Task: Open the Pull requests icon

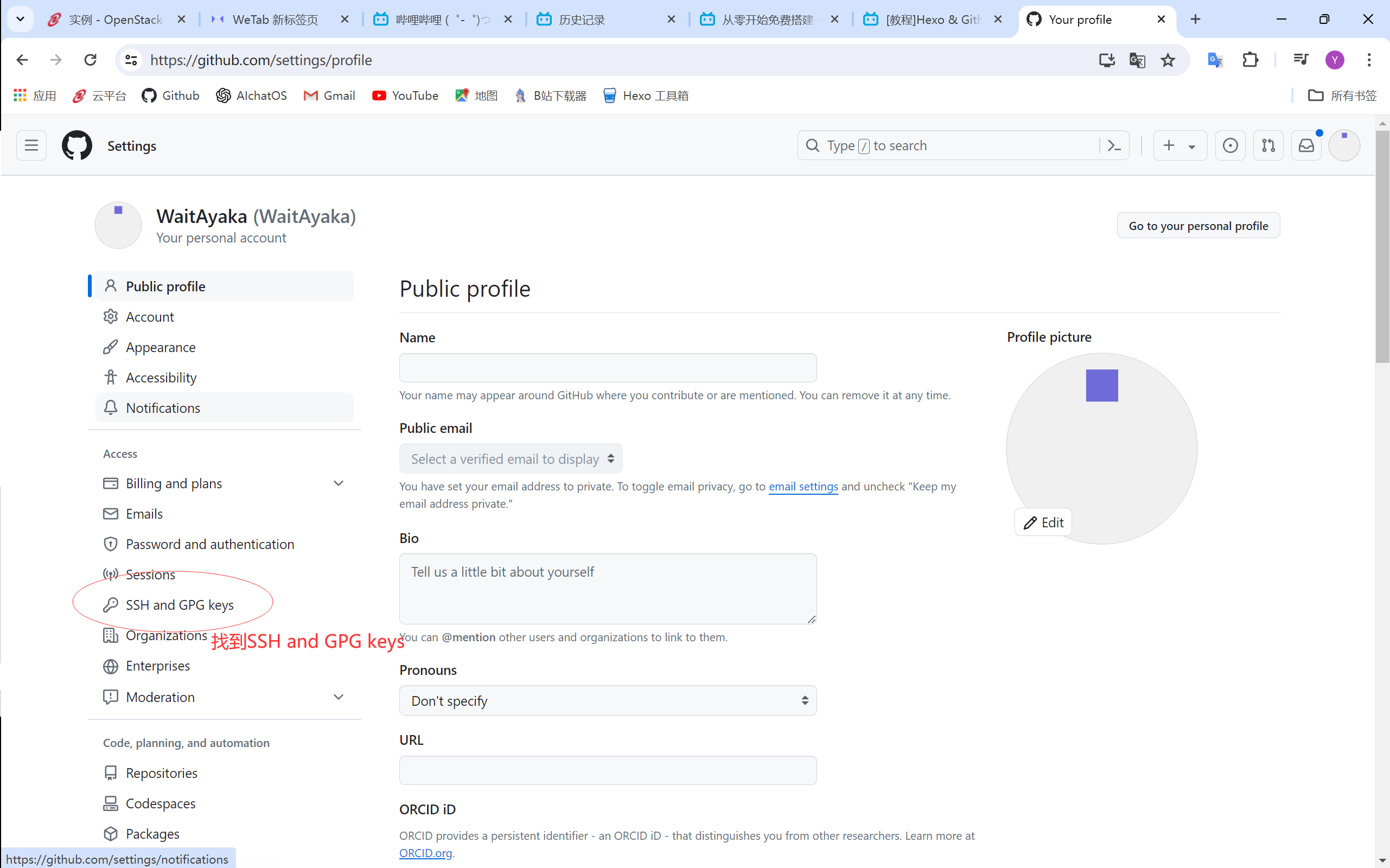Action: [1268, 146]
